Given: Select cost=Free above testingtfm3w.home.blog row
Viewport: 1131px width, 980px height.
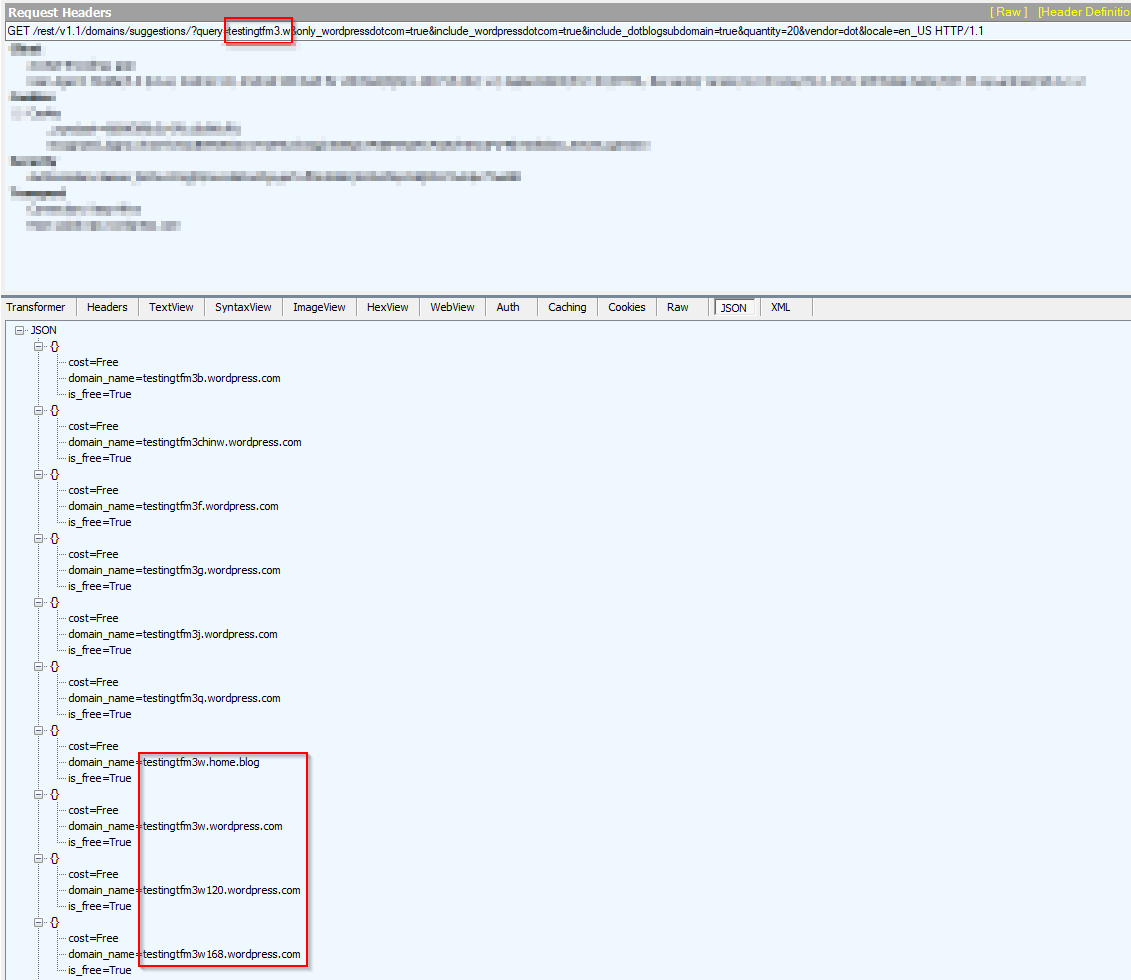Looking at the screenshot, I should (x=93, y=746).
